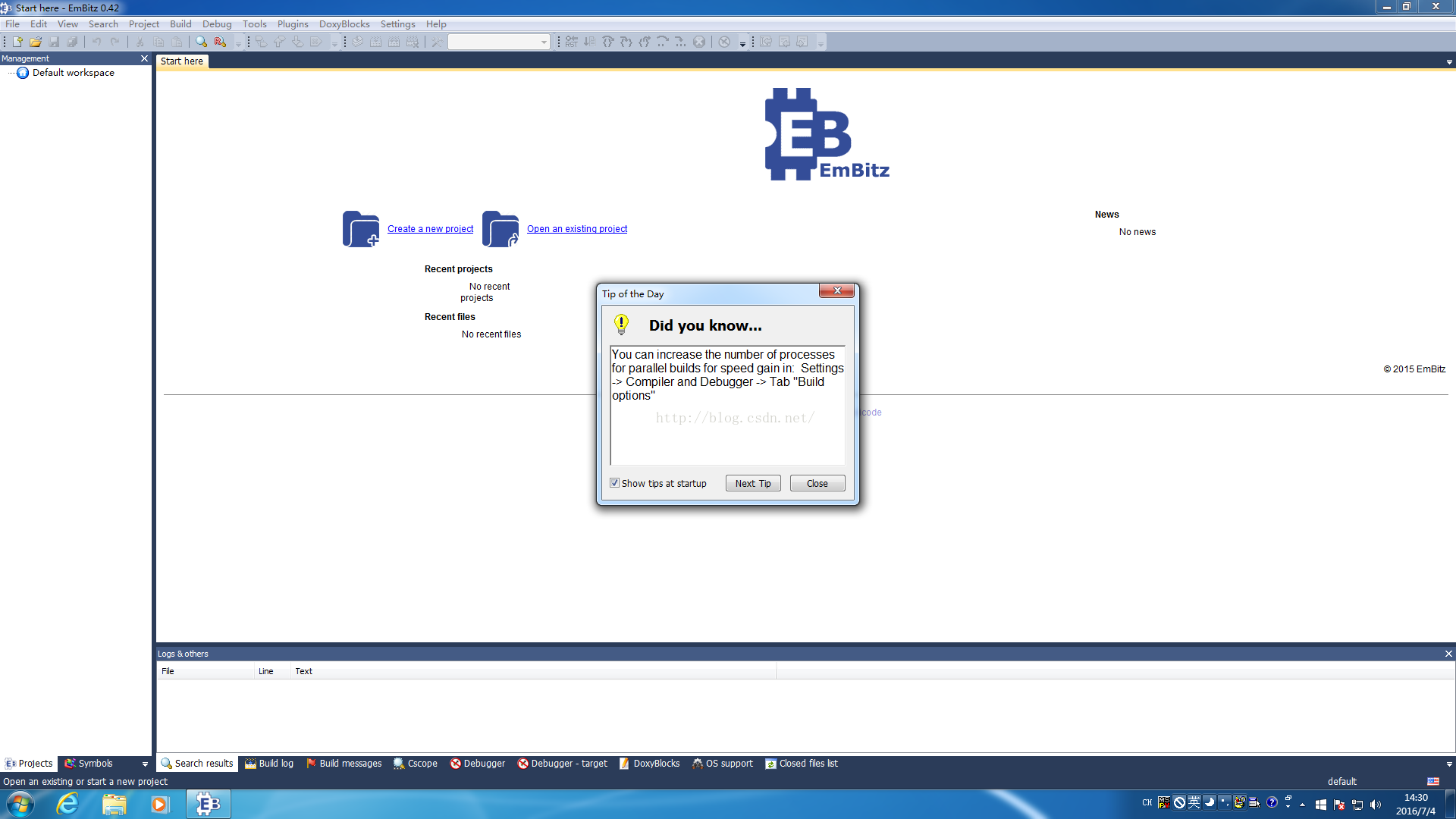Click the network tray icon
The width and height of the screenshot is (1456, 819).
click(1357, 805)
